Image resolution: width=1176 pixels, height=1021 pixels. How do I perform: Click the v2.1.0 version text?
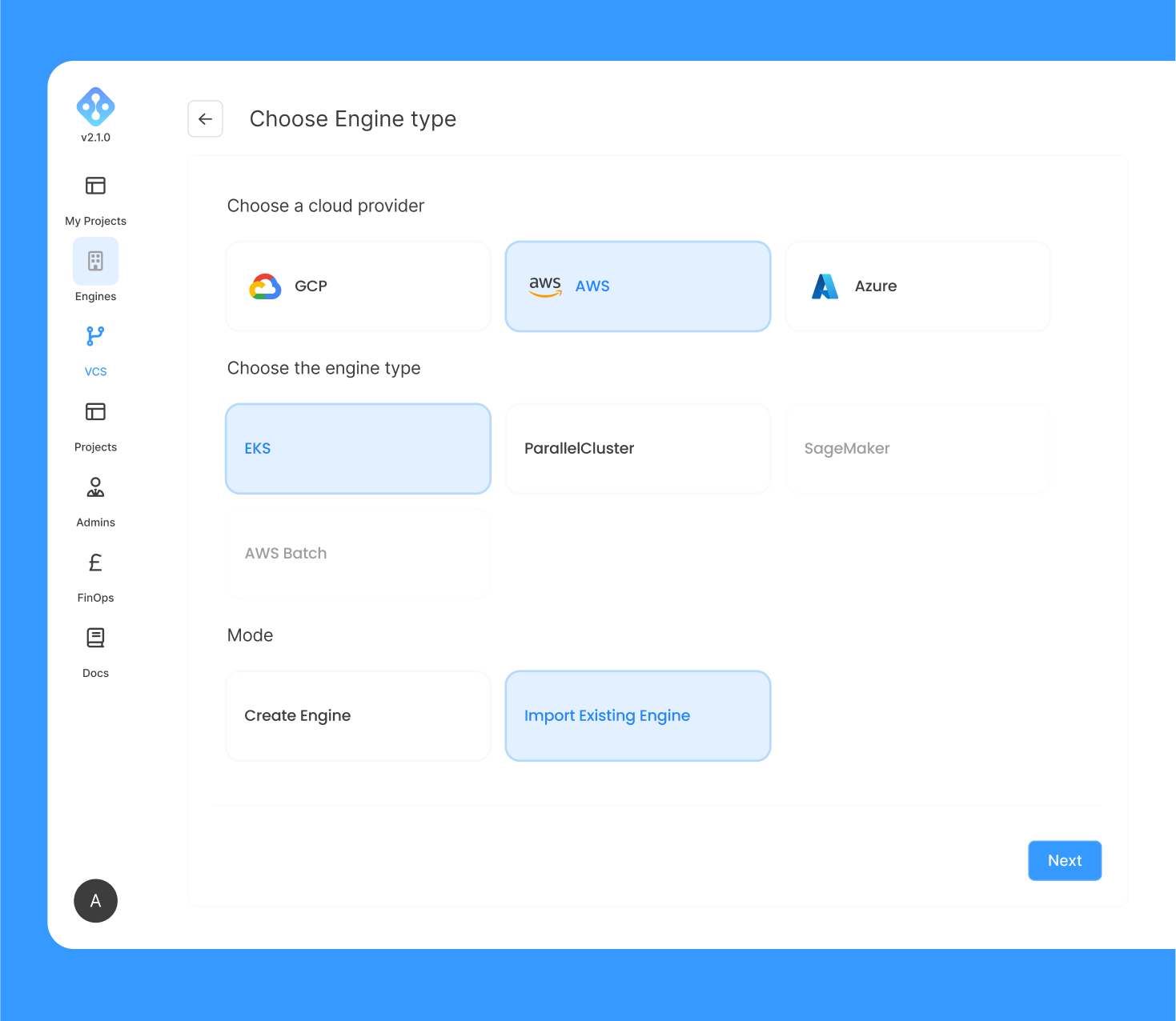[x=95, y=138]
